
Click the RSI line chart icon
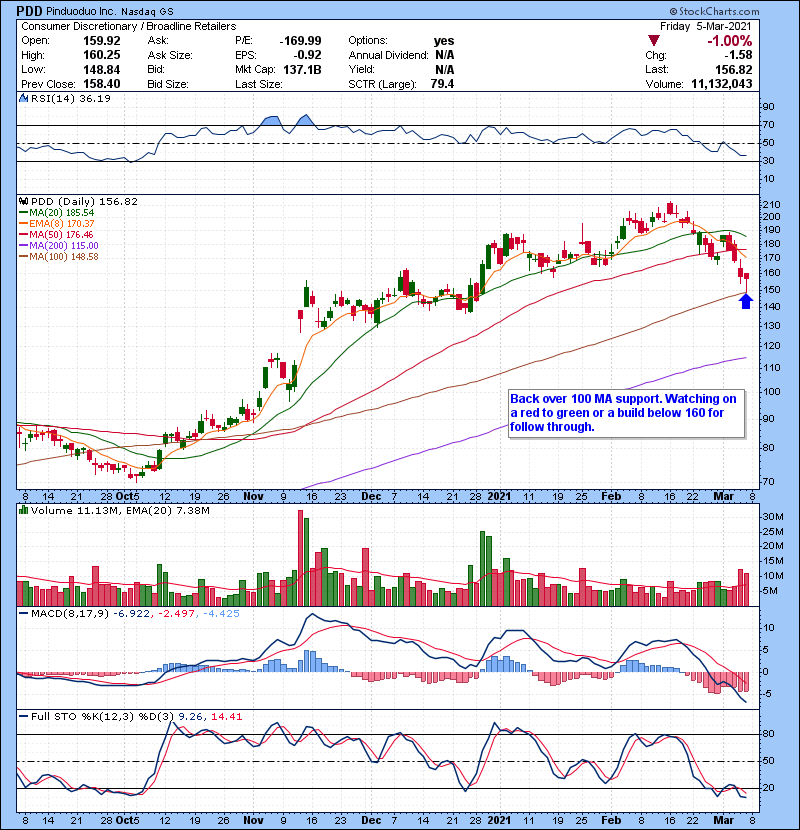23,98
